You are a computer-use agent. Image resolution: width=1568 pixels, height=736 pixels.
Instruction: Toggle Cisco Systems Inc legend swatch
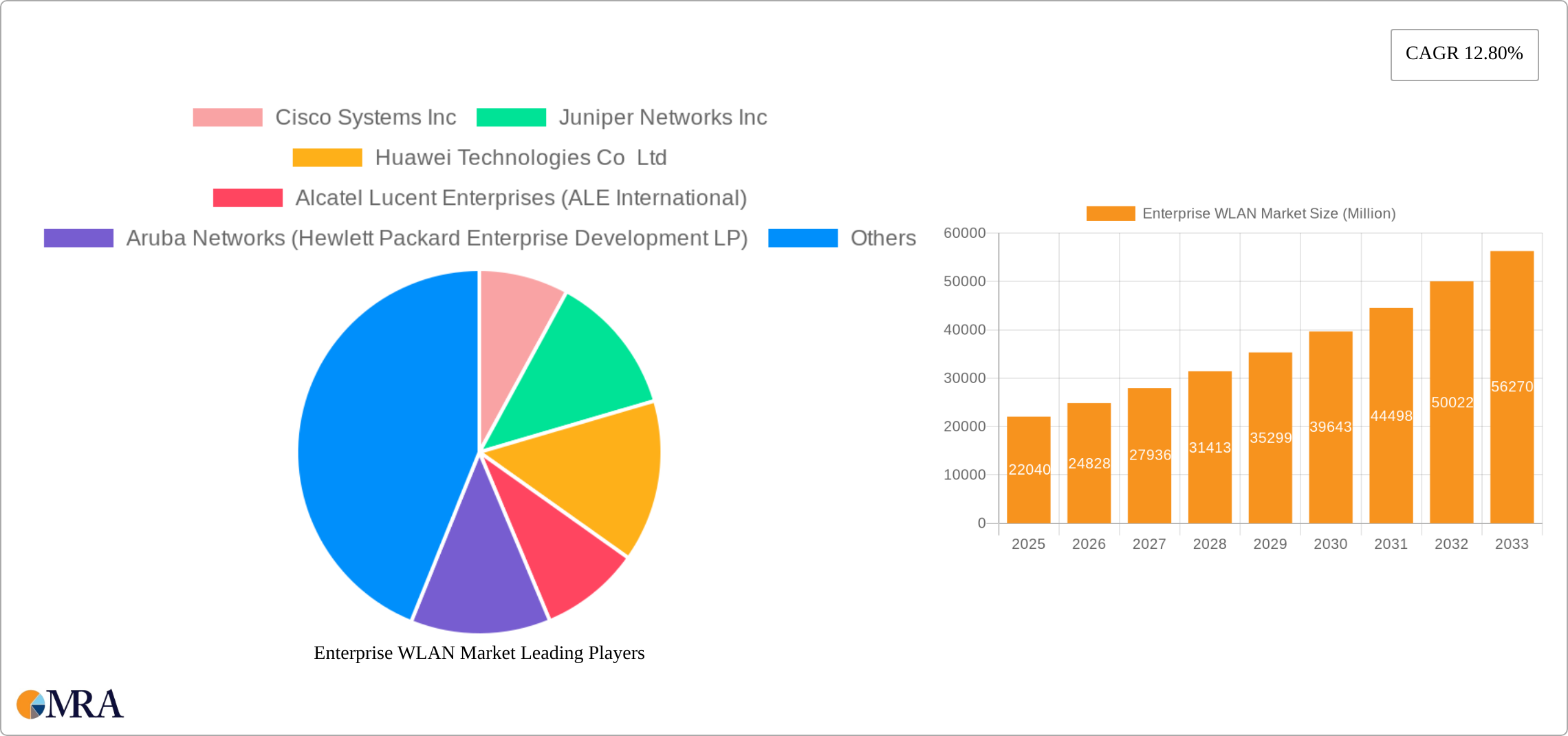[x=228, y=118]
